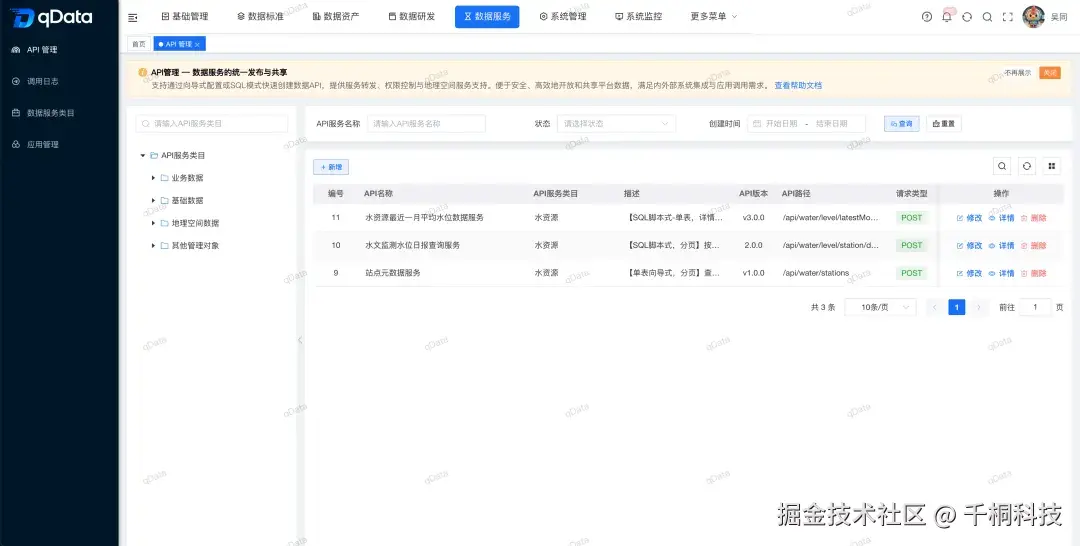Switch to 系统管理 top menu

coord(563,17)
